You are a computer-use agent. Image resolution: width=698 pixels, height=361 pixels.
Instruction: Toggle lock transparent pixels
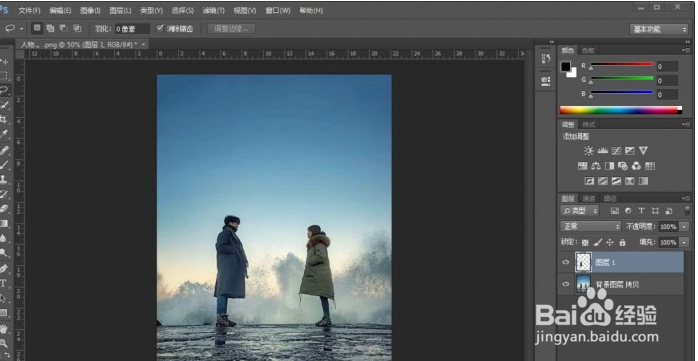tap(585, 243)
